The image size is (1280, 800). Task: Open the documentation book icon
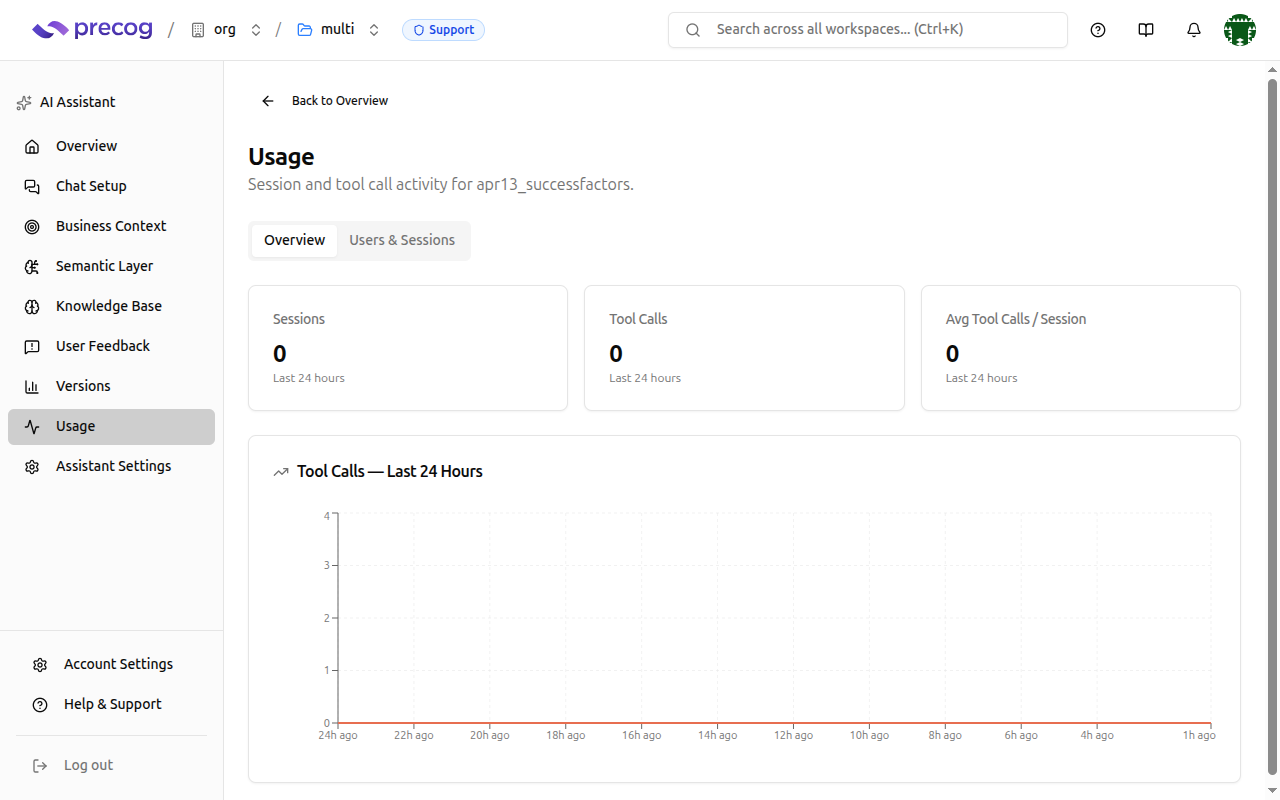[x=1146, y=30]
